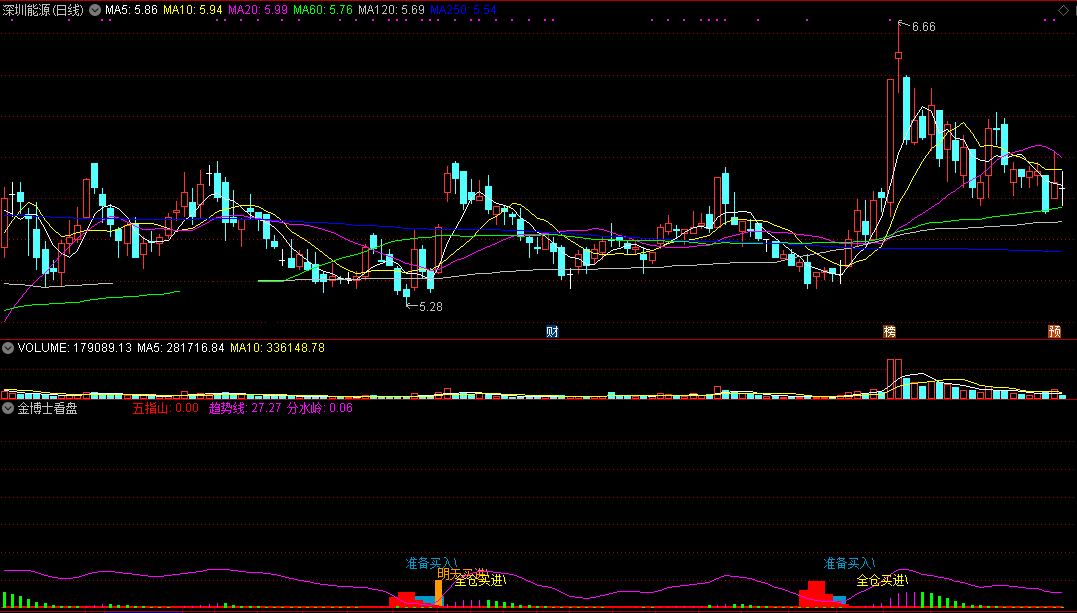Click volume MA10: 336148.78 readout
This screenshot has height=613, width=1077.
pyautogui.click(x=277, y=348)
